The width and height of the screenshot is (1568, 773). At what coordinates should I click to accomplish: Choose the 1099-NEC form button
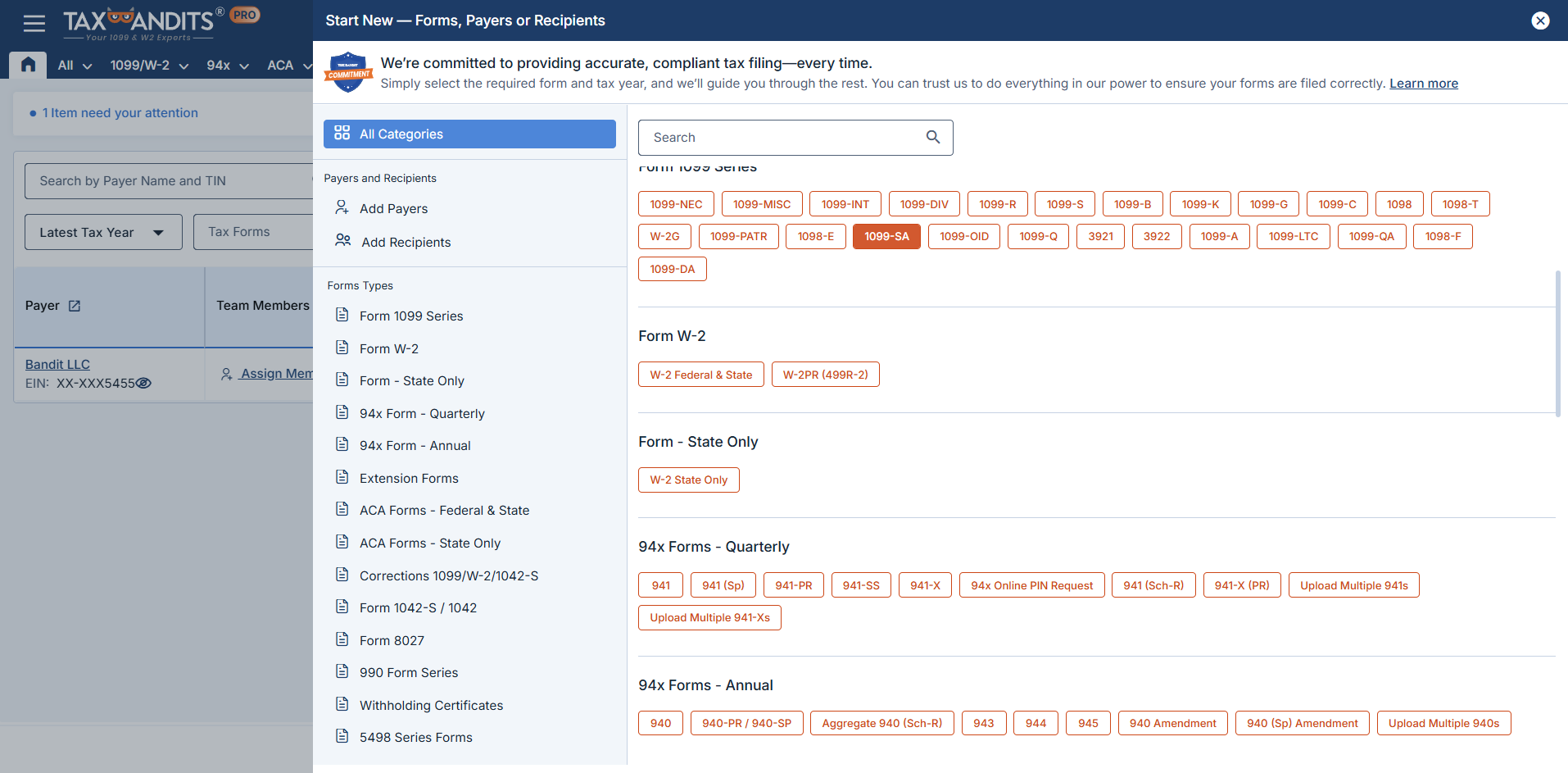(x=676, y=204)
